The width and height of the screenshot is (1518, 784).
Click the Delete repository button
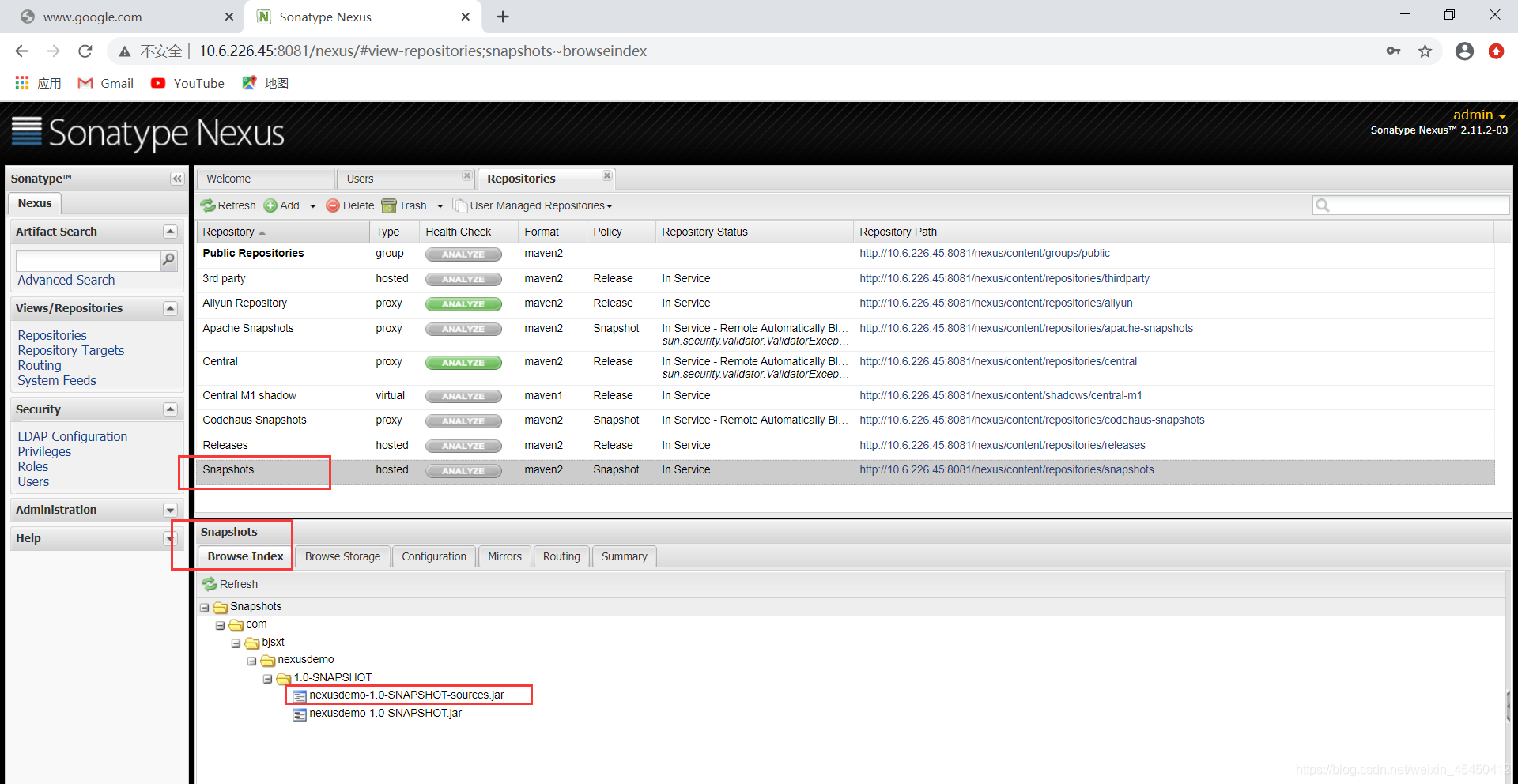349,205
